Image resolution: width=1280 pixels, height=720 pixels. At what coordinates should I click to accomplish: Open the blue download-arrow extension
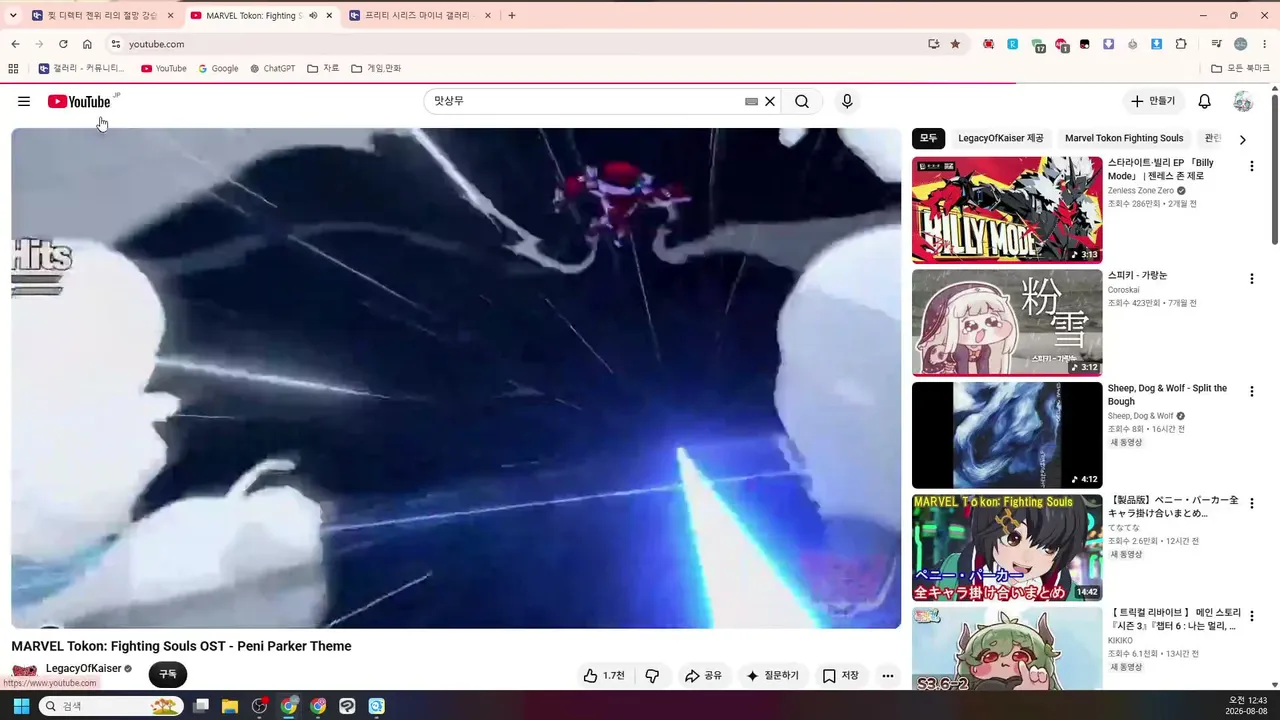1157,44
